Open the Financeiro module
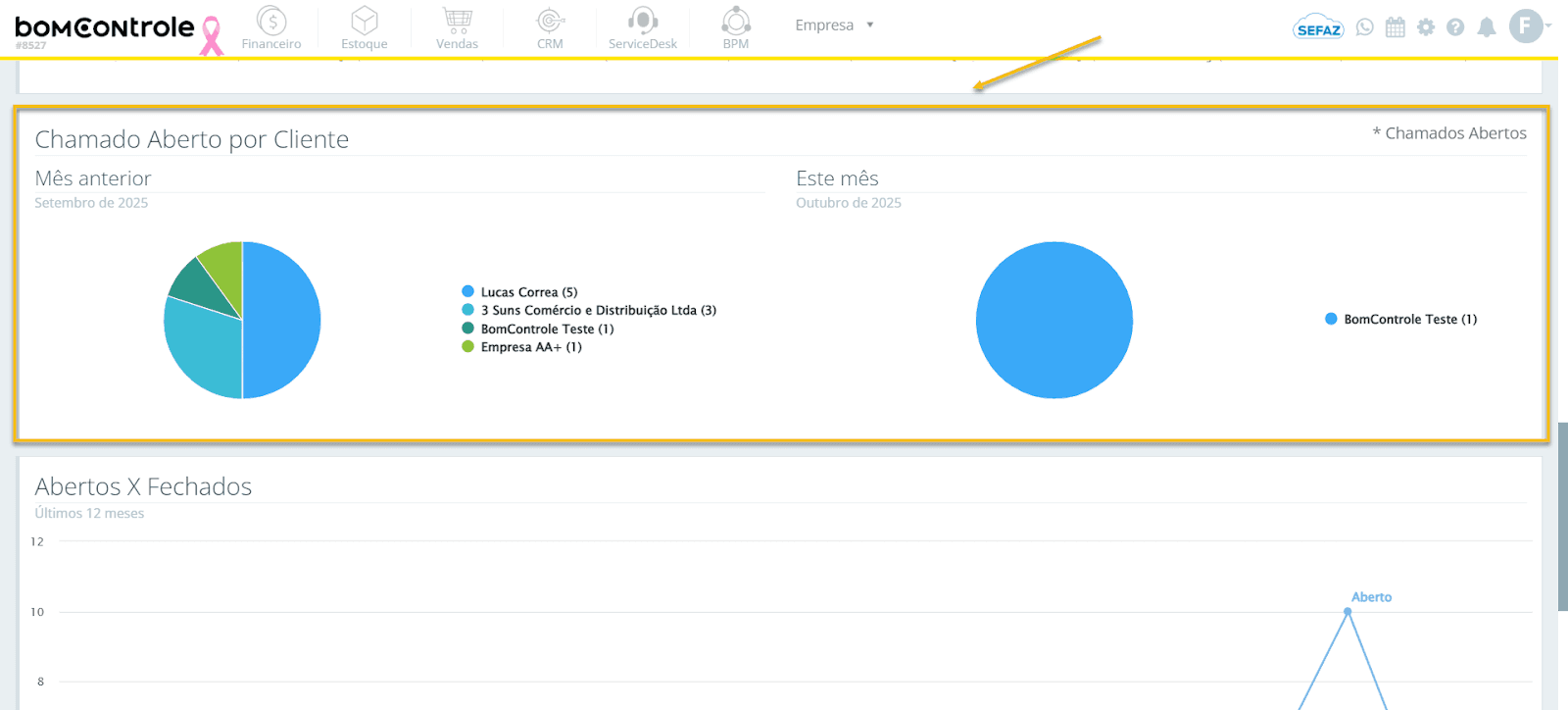 pyautogui.click(x=271, y=27)
